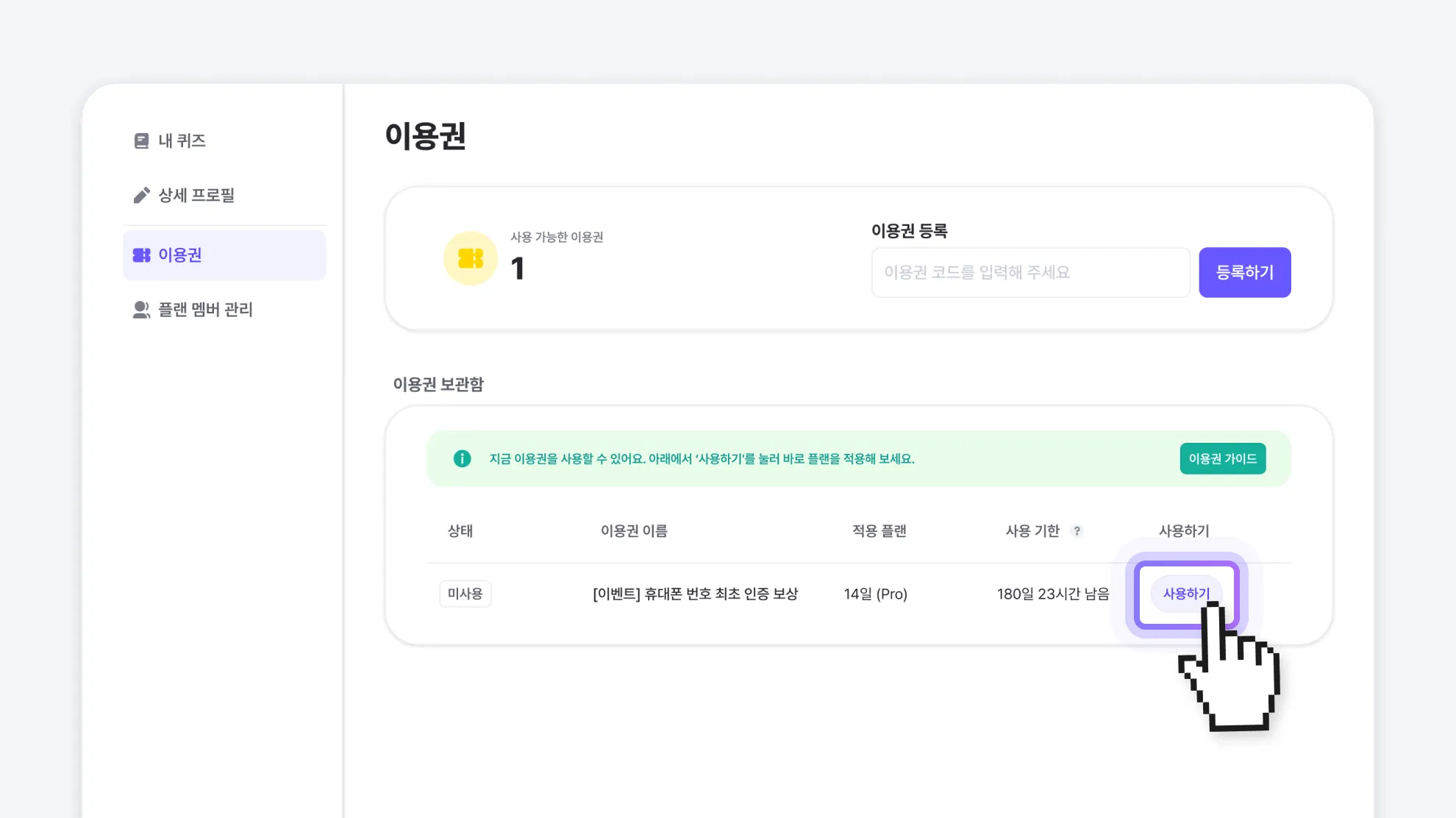Viewport: 1456px width, 818px height.
Task: Click the green info icon in banner
Action: 462,458
